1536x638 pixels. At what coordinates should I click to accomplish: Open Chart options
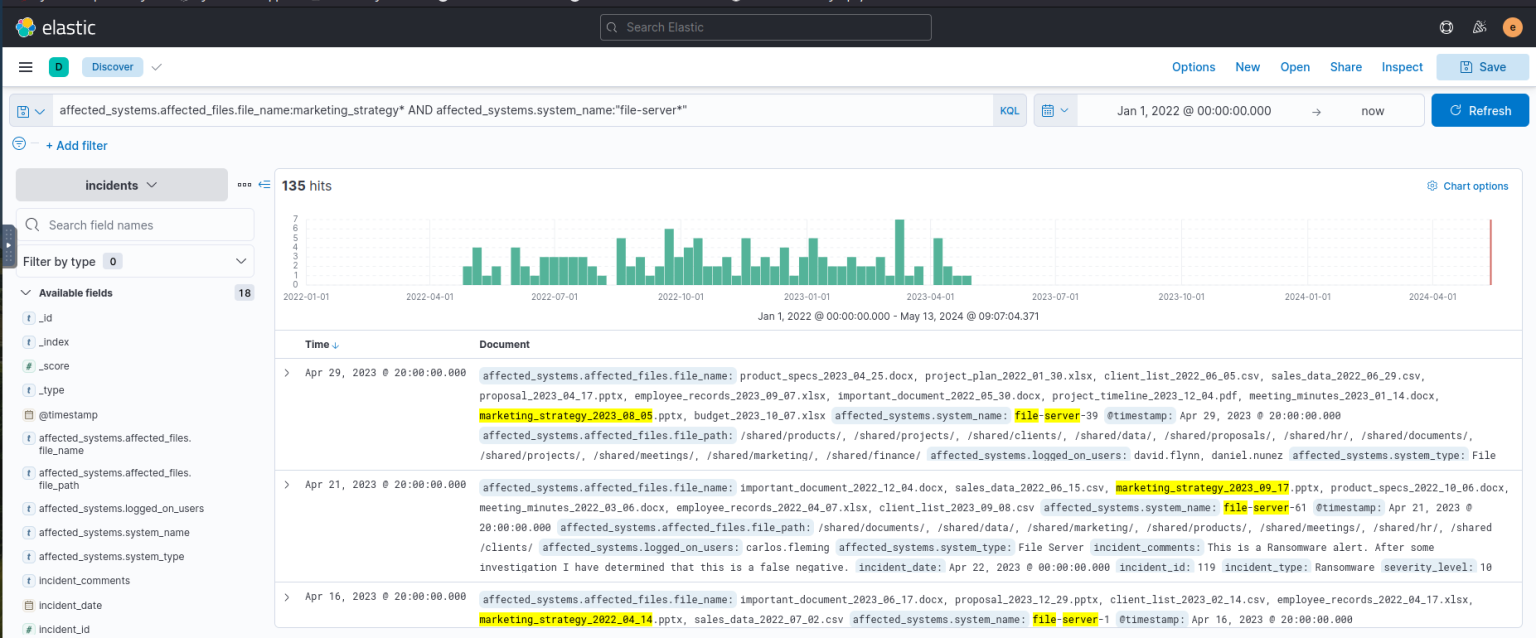[x=1467, y=186]
